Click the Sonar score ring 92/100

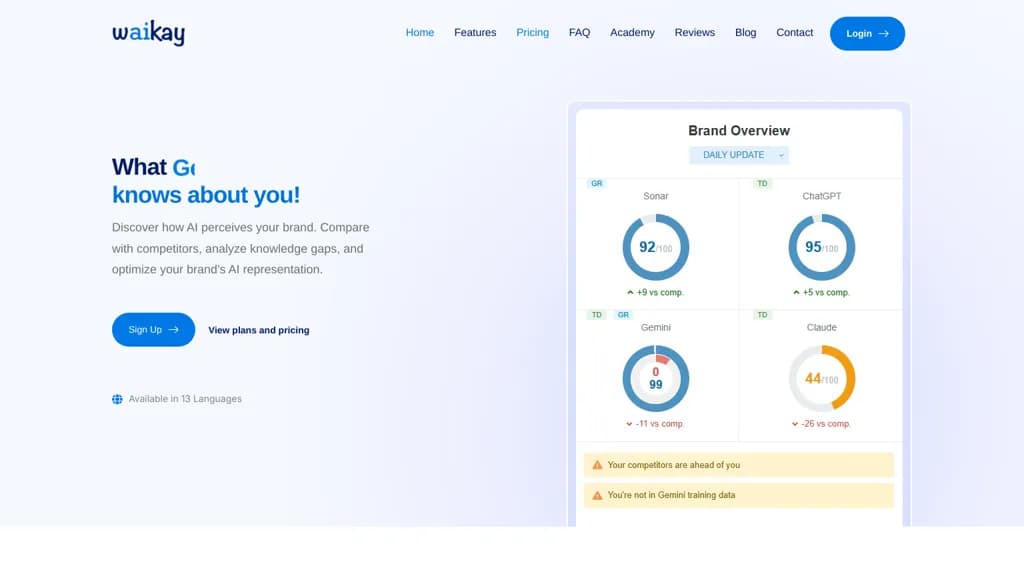656,248
